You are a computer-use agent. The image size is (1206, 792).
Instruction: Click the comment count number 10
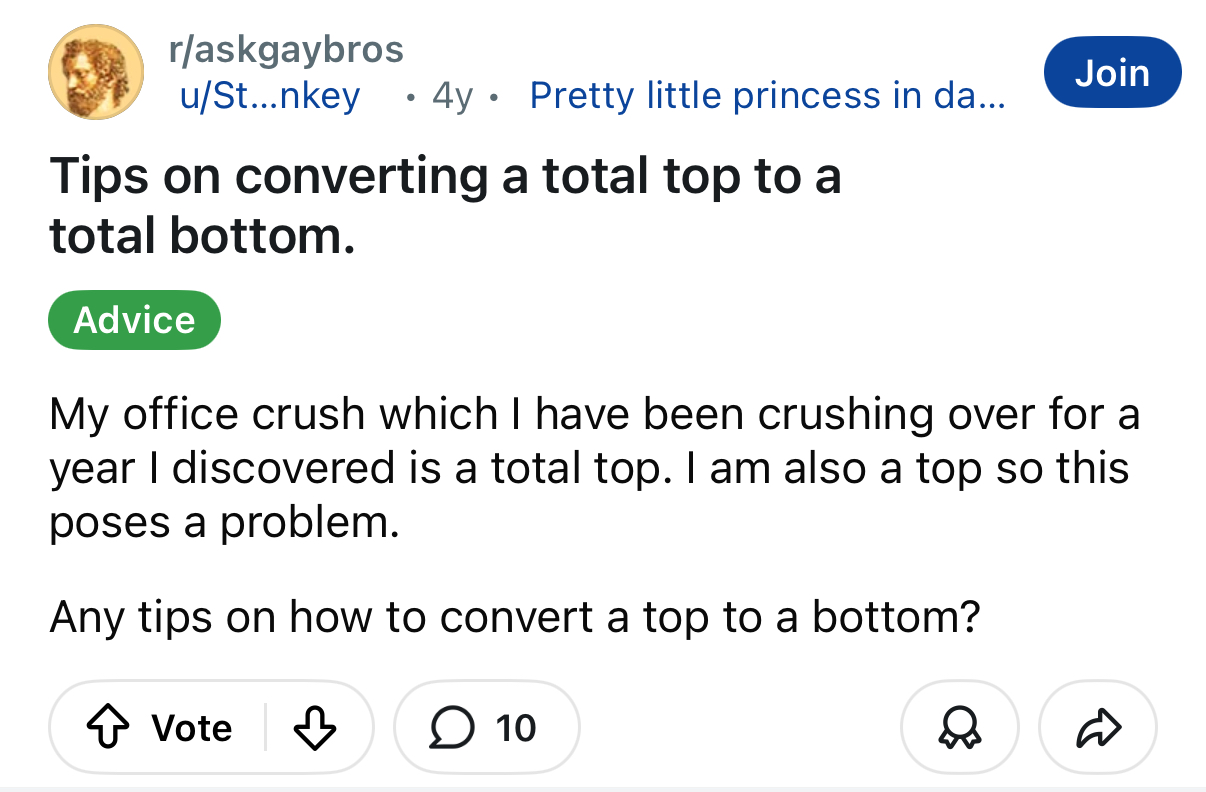click(516, 727)
